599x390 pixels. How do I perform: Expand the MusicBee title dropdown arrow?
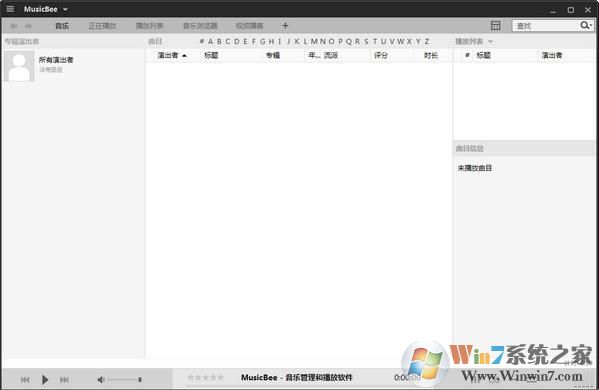(x=65, y=9)
